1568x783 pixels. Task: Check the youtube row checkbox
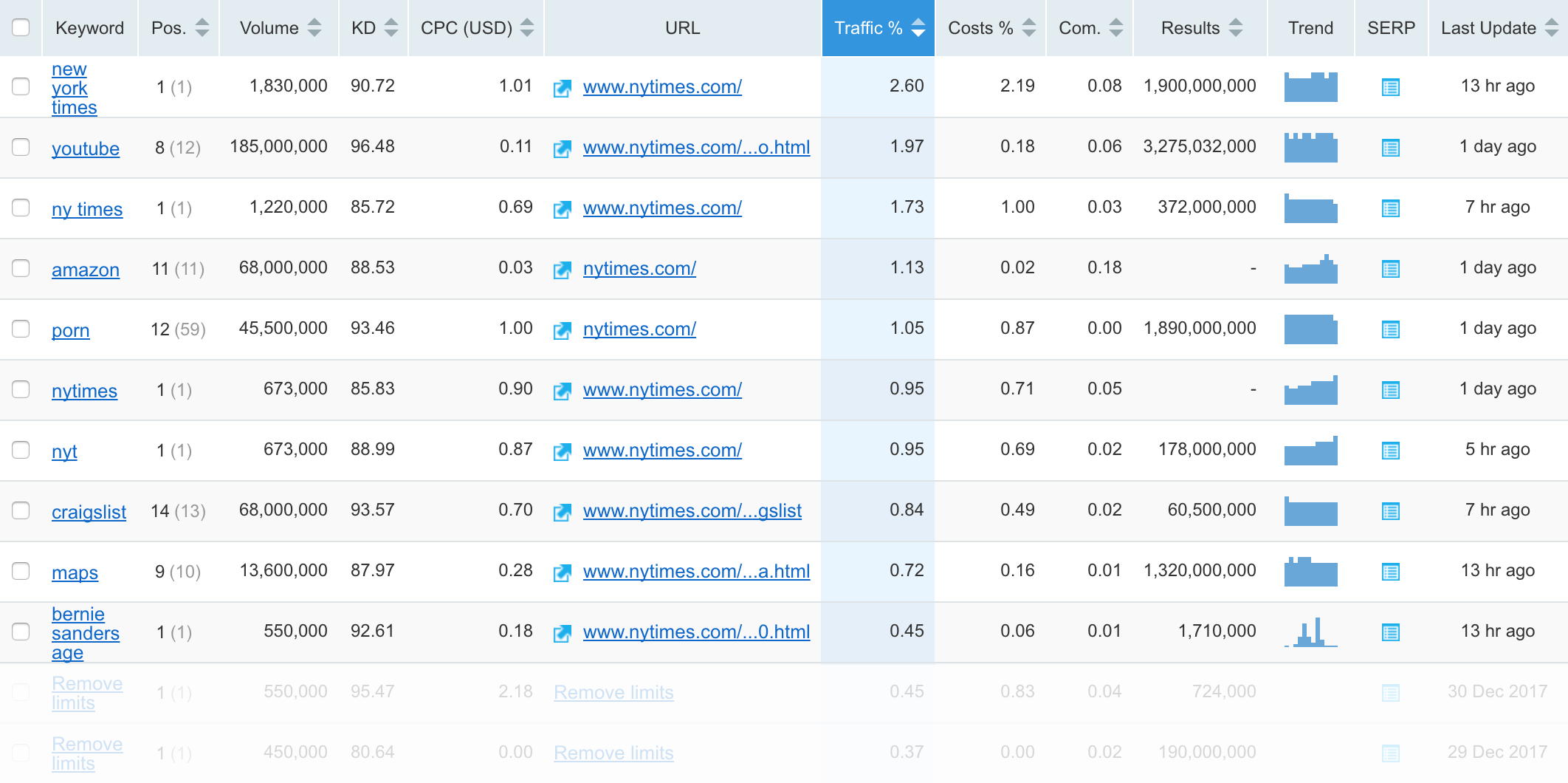(x=21, y=147)
